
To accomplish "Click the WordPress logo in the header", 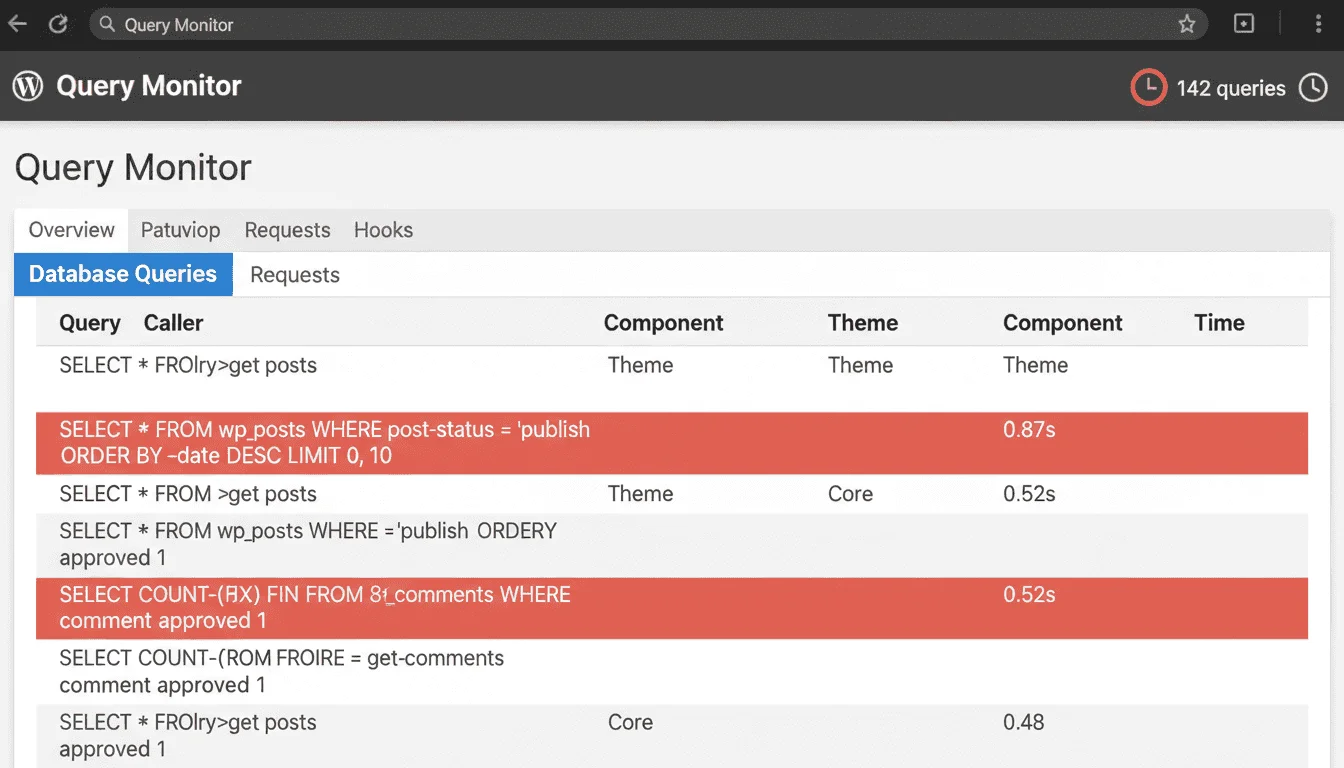I will (x=28, y=86).
